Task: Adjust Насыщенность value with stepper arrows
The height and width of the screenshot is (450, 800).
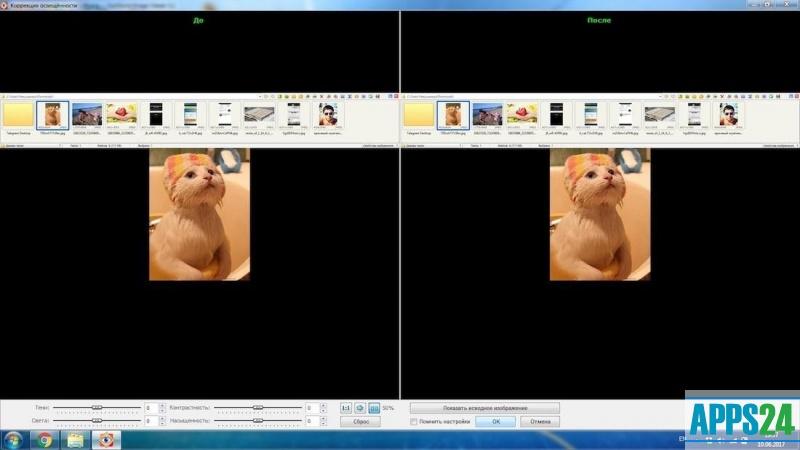Action: pyautogui.click(x=323, y=421)
